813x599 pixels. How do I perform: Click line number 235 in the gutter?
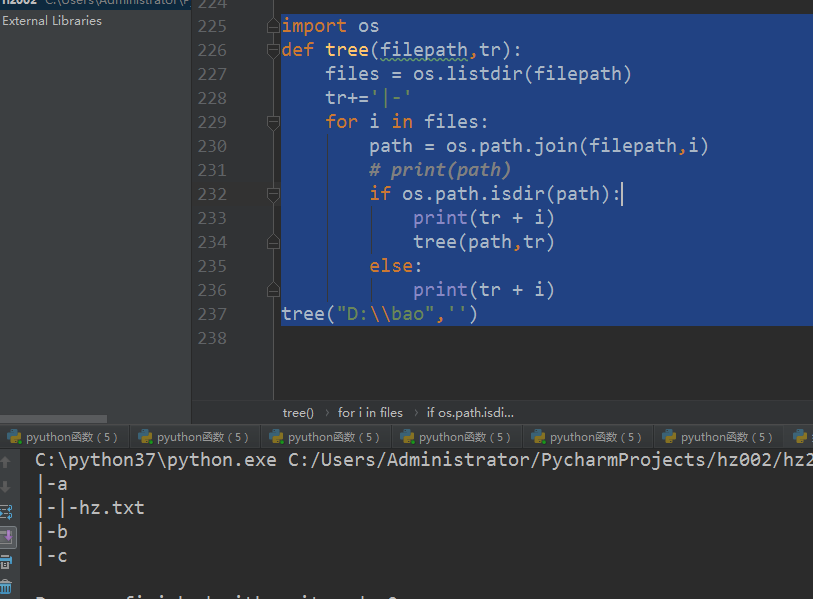(x=212, y=266)
